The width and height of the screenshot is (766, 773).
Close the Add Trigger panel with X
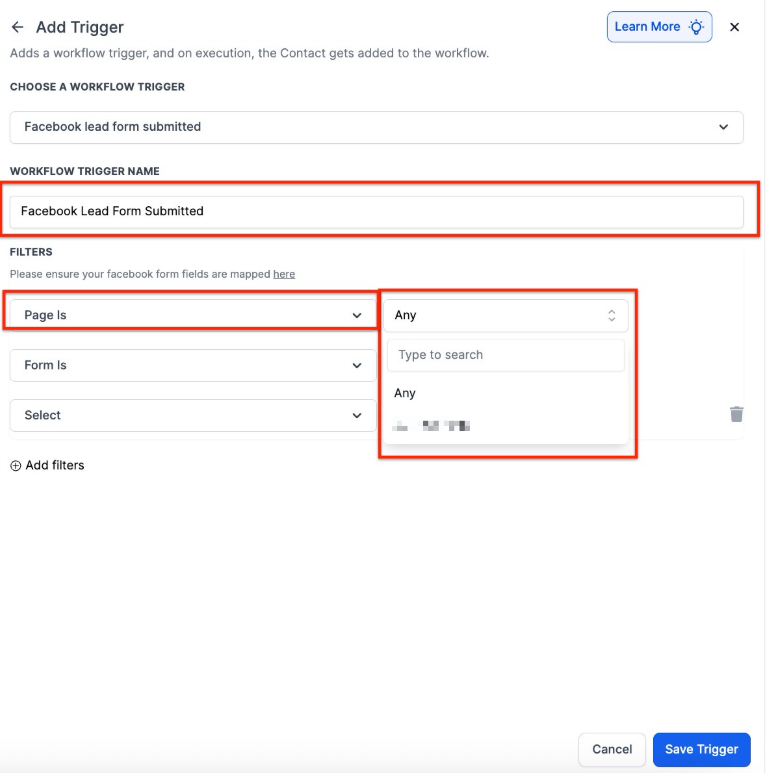[734, 27]
